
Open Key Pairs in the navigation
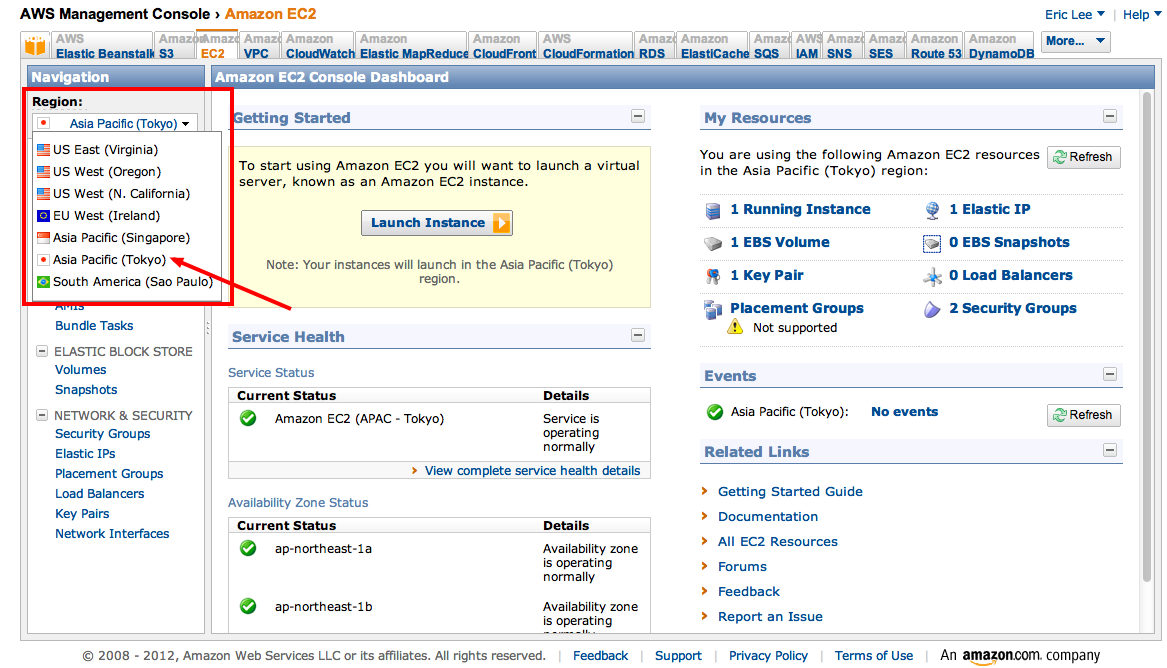[x=82, y=513]
